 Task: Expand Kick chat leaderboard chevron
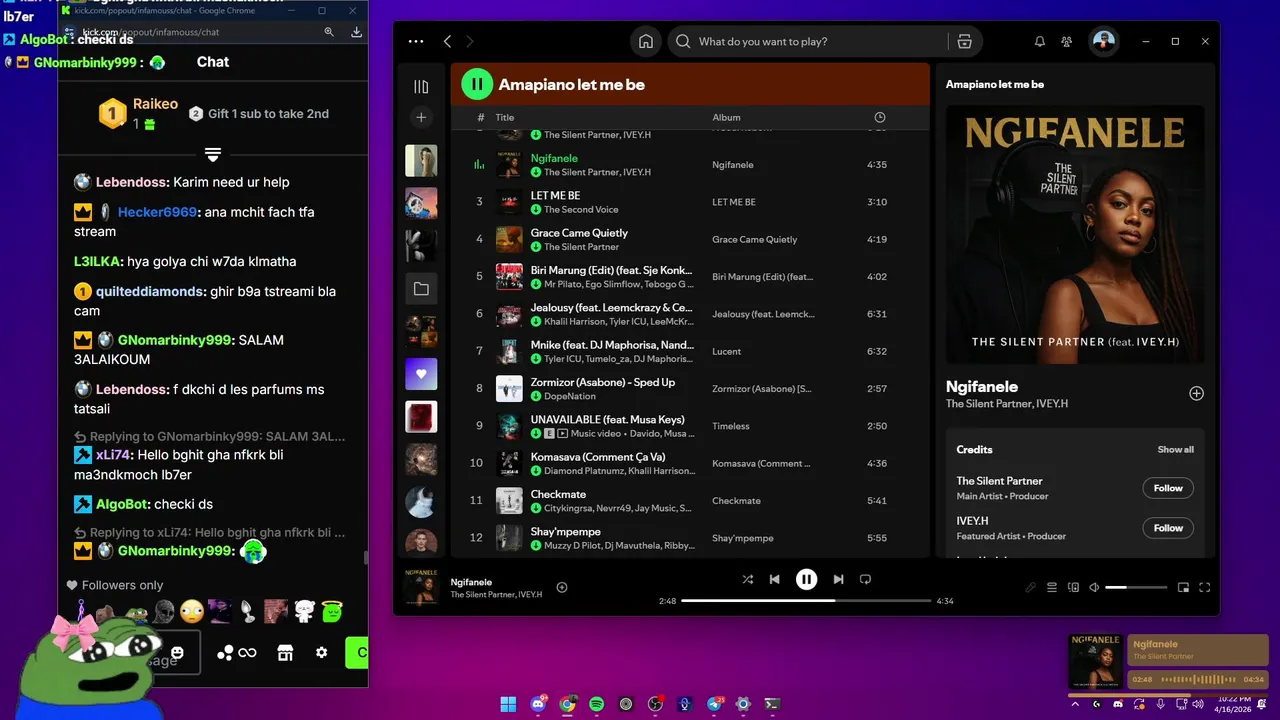coord(213,154)
